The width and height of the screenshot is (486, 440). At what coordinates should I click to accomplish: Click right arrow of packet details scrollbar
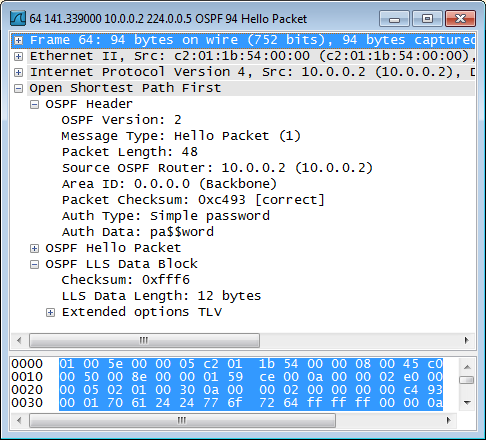466,340
